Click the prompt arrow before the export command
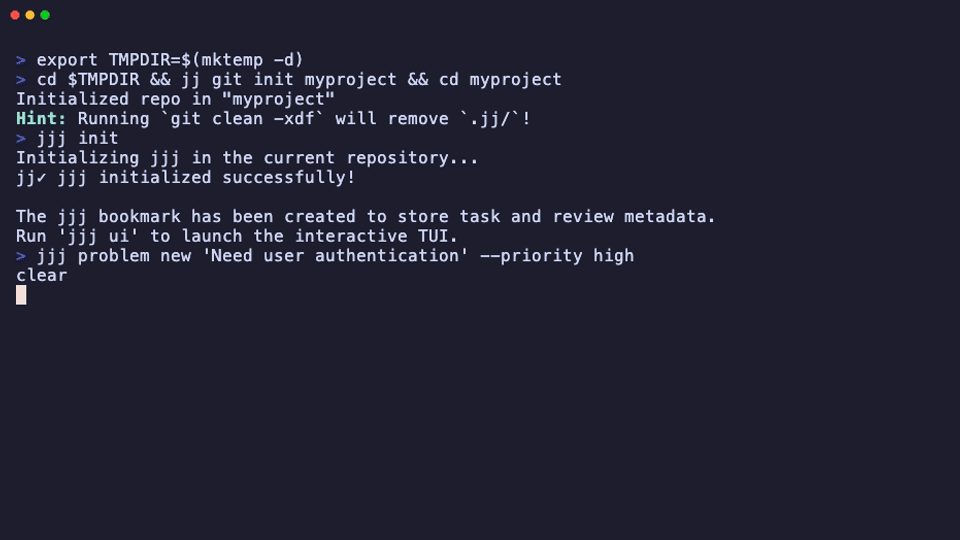Image resolution: width=960 pixels, height=540 pixels. click(21, 60)
